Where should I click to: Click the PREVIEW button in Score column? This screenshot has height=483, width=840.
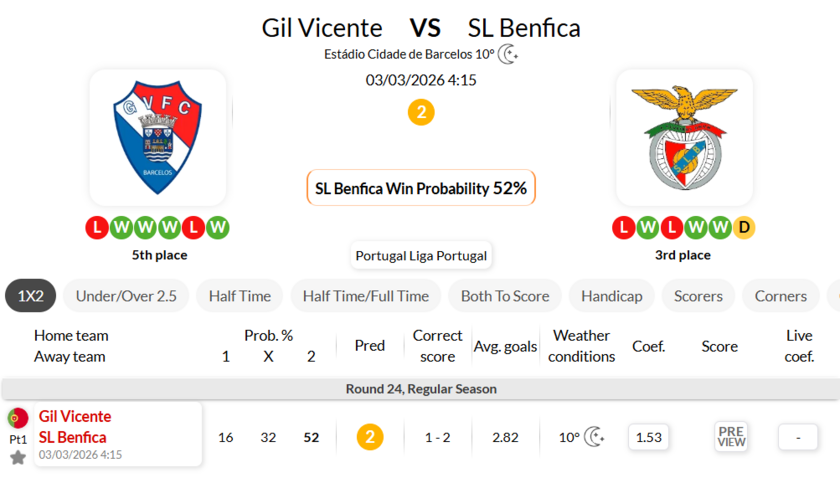(731, 437)
